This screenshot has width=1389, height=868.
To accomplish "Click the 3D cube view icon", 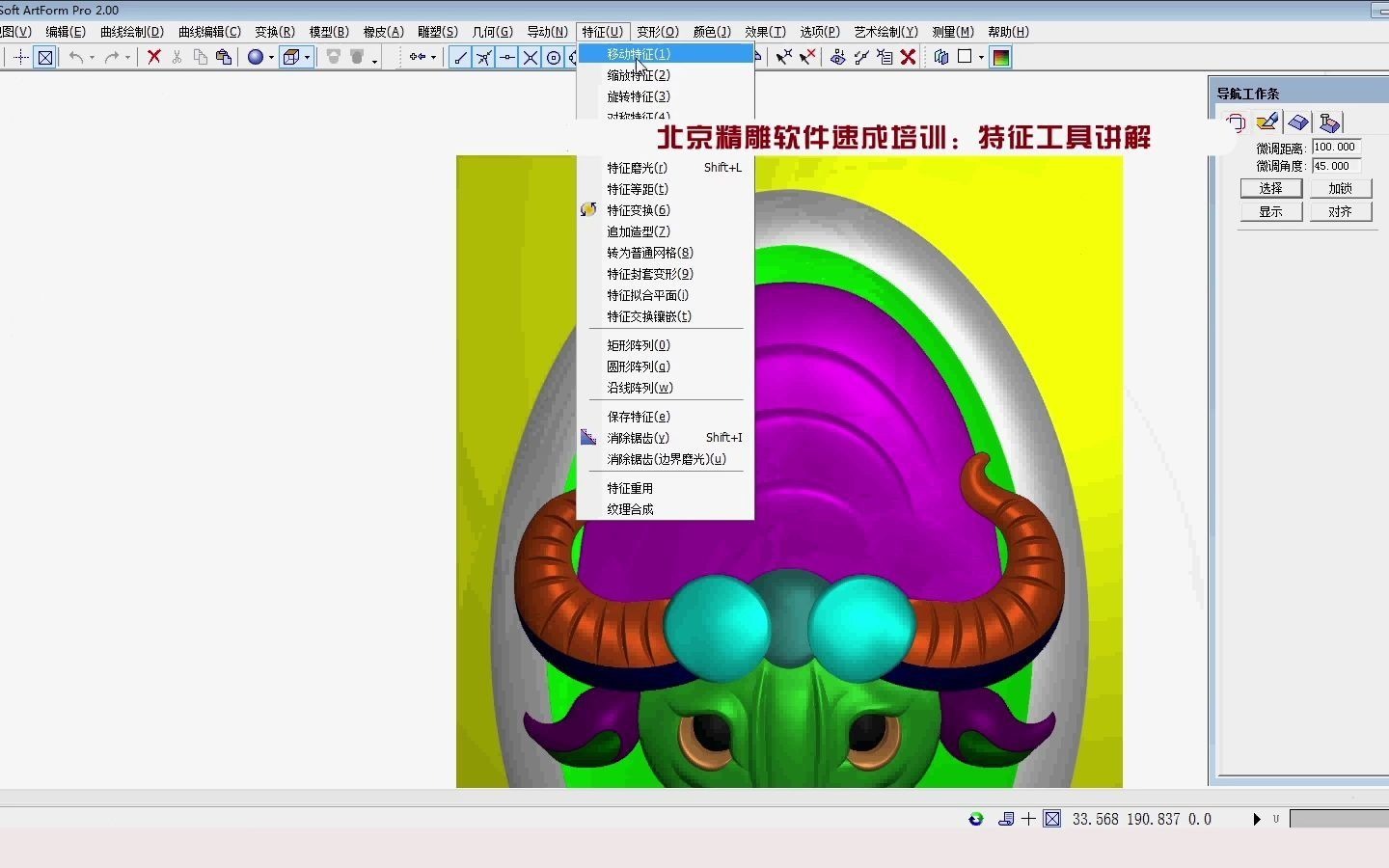I will click(291, 57).
